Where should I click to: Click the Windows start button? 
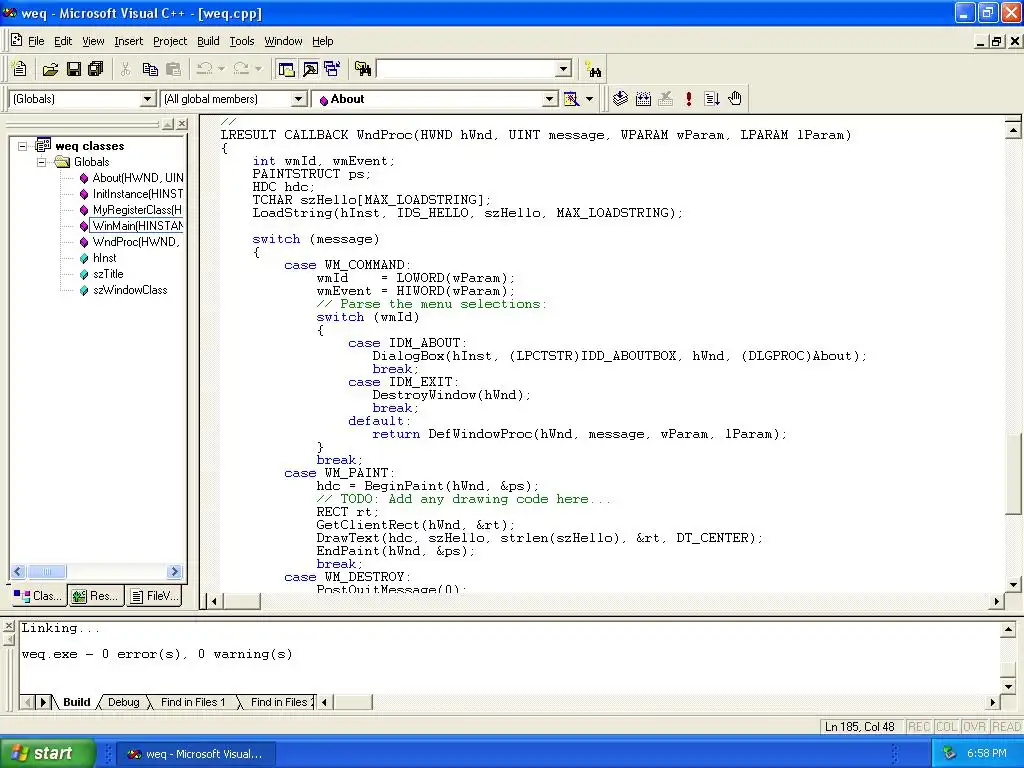[x=48, y=753]
